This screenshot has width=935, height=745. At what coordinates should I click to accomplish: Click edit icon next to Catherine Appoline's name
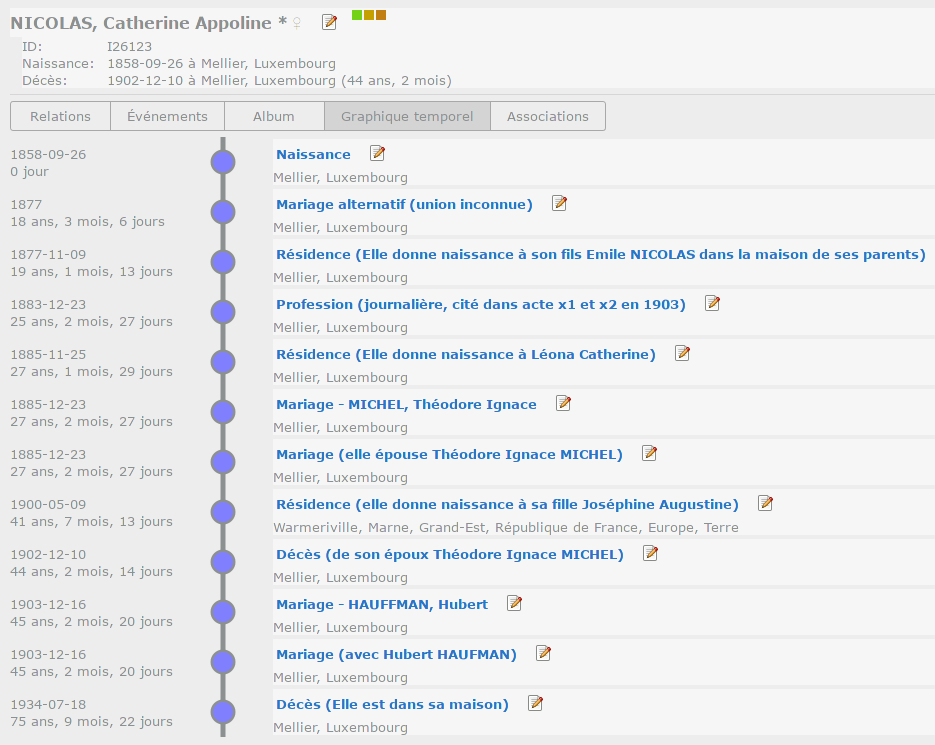pos(329,22)
